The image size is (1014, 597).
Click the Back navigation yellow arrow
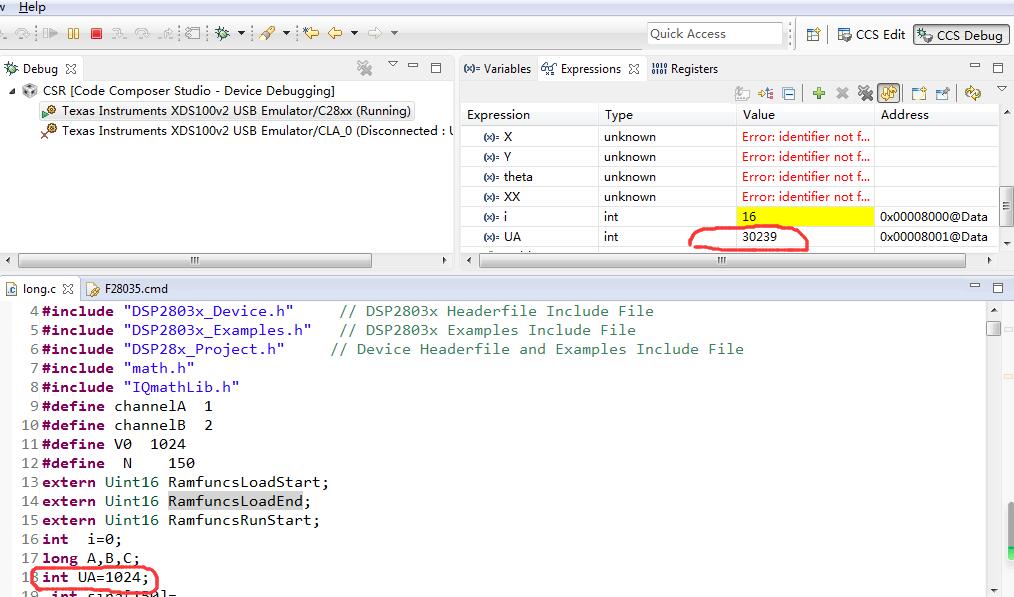[x=335, y=33]
